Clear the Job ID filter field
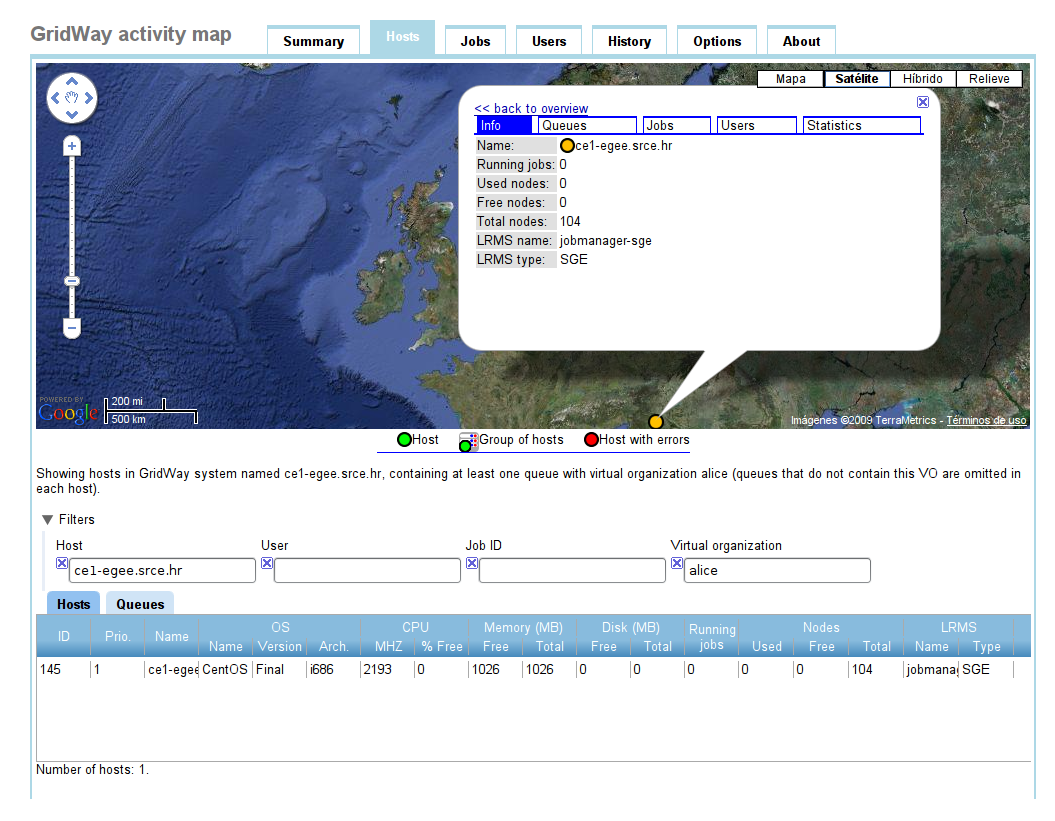This screenshot has width=1055, height=821. (472, 563)
